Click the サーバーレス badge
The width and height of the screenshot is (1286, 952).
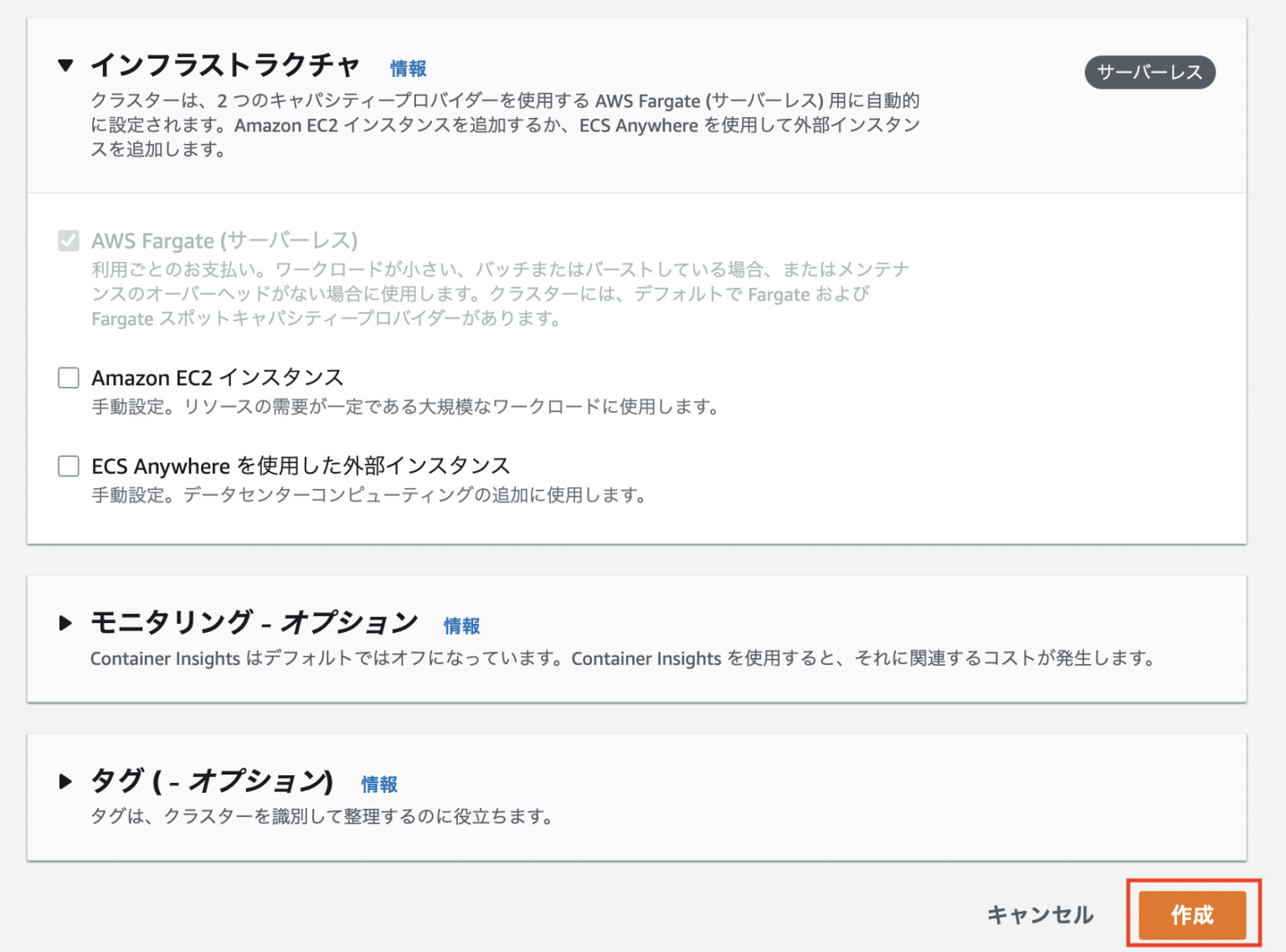coord(1150,72)
